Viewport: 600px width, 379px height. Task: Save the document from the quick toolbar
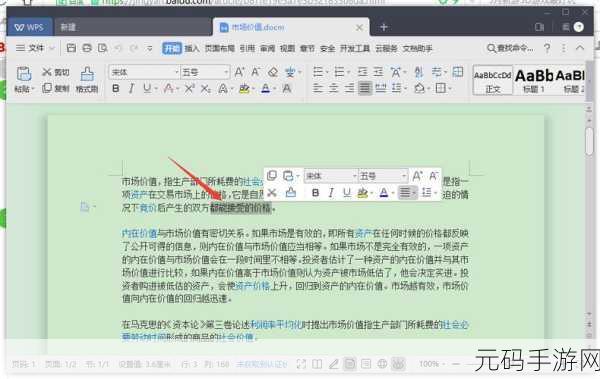tap(71, 48)
